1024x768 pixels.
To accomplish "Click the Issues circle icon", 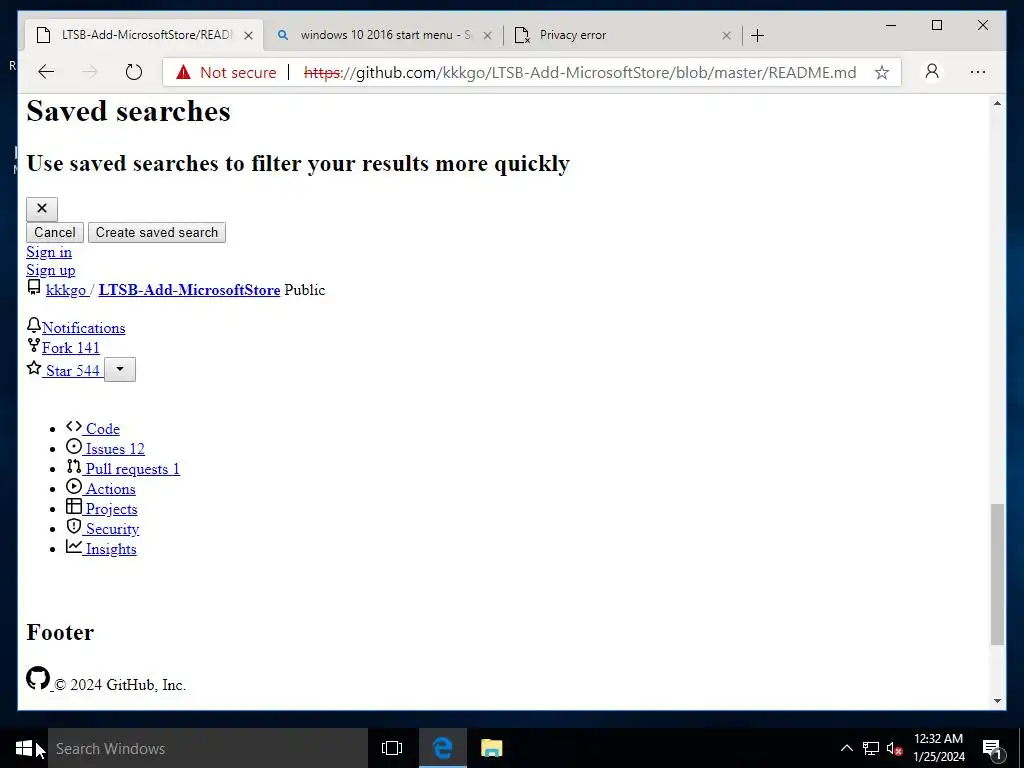I will pos(74,447).
